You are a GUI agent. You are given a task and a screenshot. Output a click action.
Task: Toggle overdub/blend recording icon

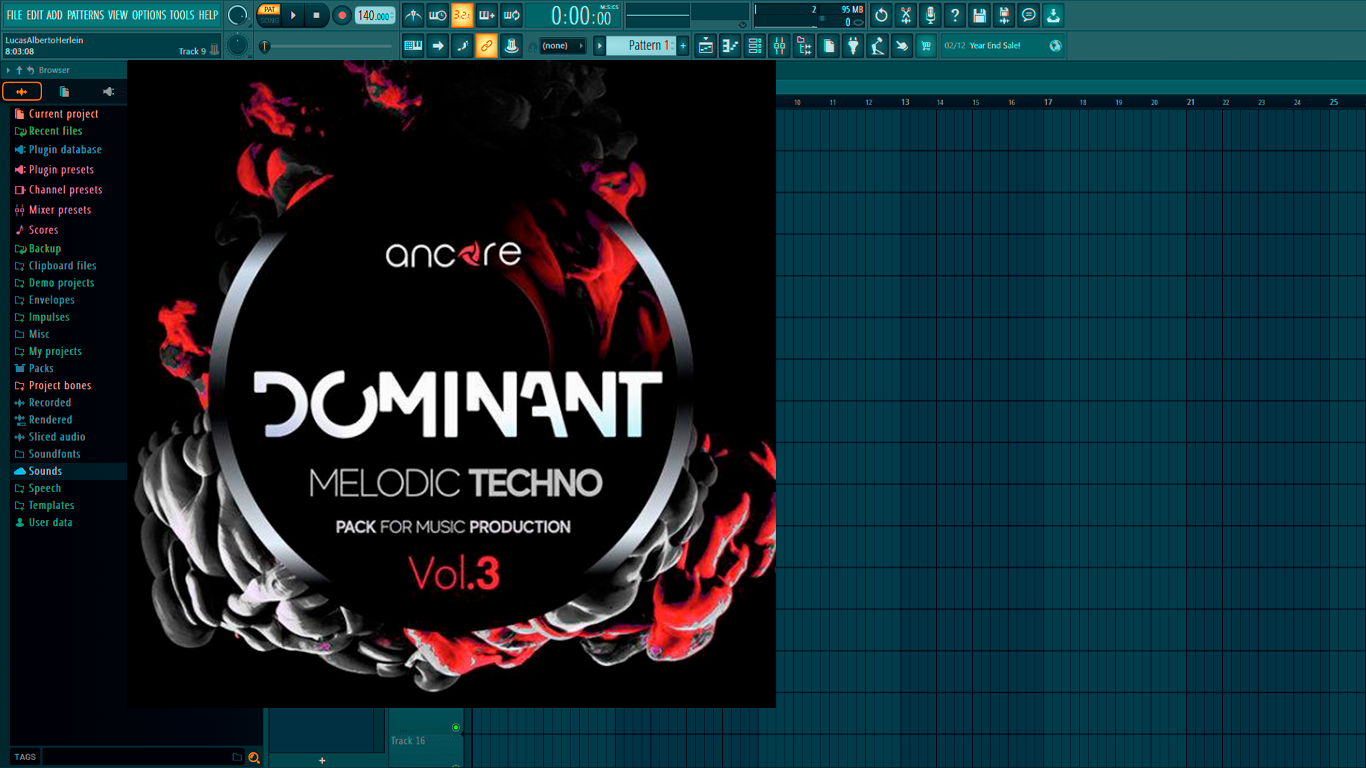(x=487, y=15)
